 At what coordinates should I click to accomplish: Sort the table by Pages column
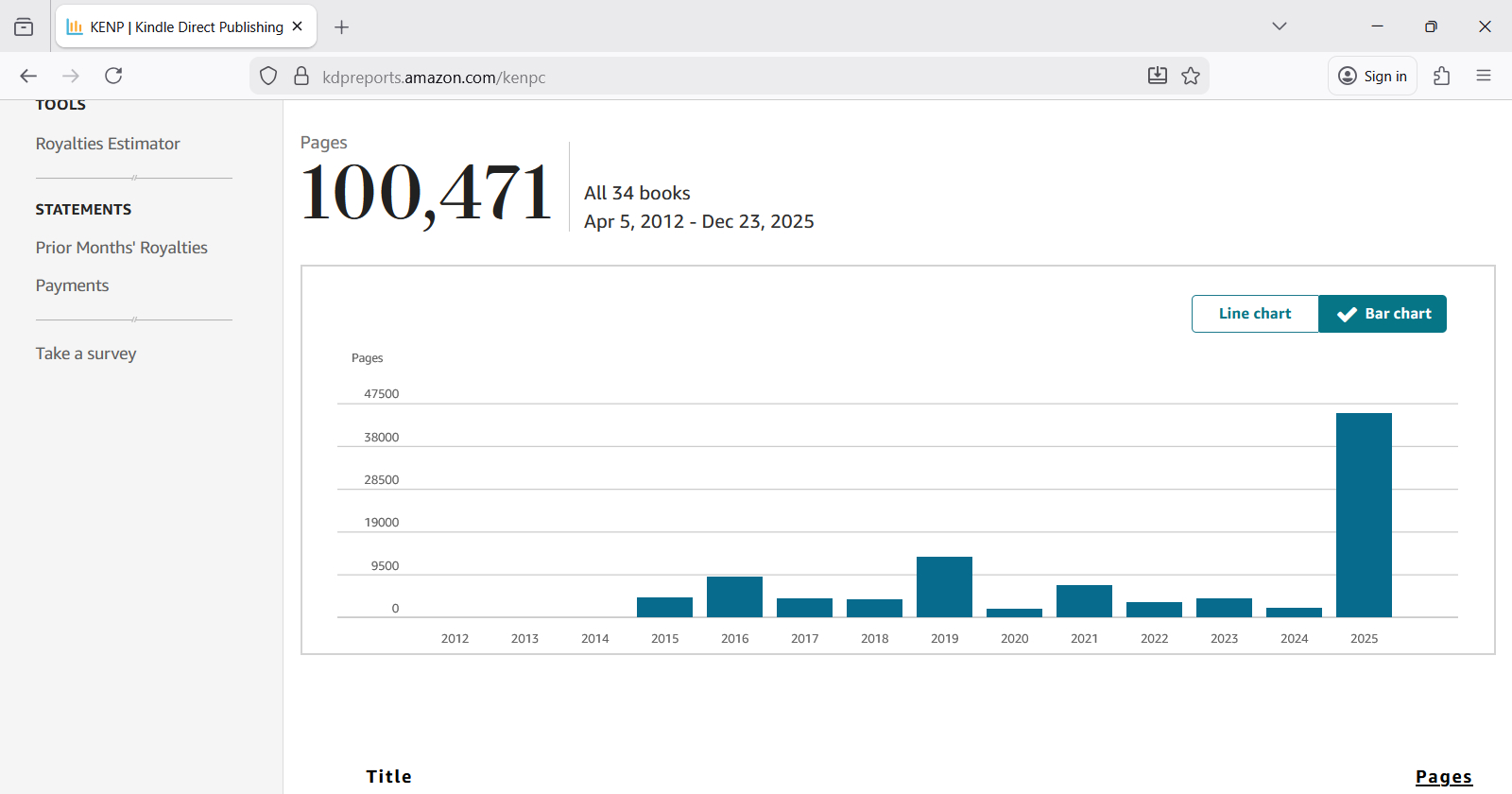pyautogui.click(x=1443, y=776)
